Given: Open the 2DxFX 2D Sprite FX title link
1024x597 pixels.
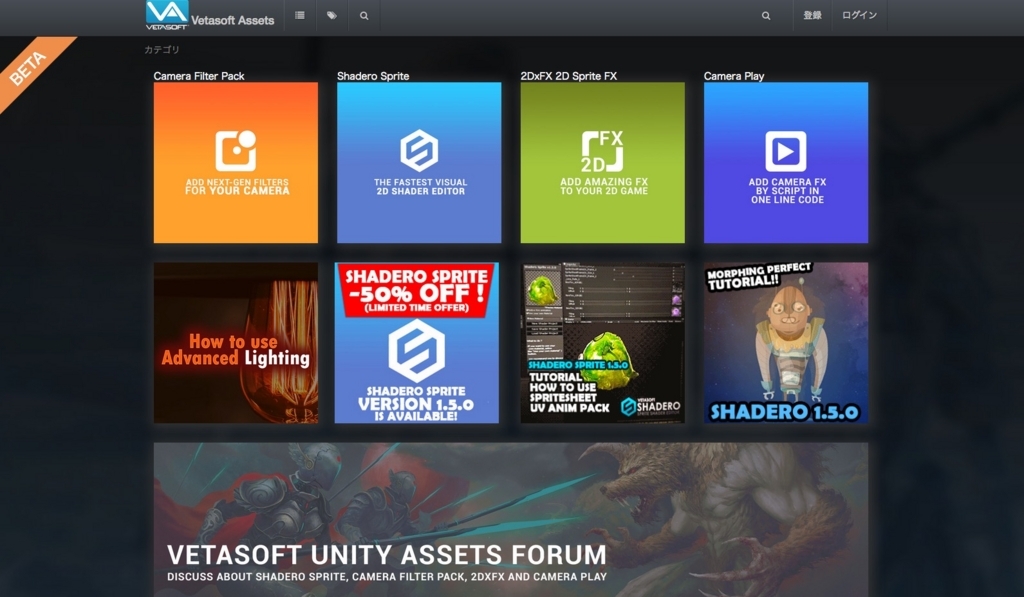Looking at the screenshot, I should 568,76.
